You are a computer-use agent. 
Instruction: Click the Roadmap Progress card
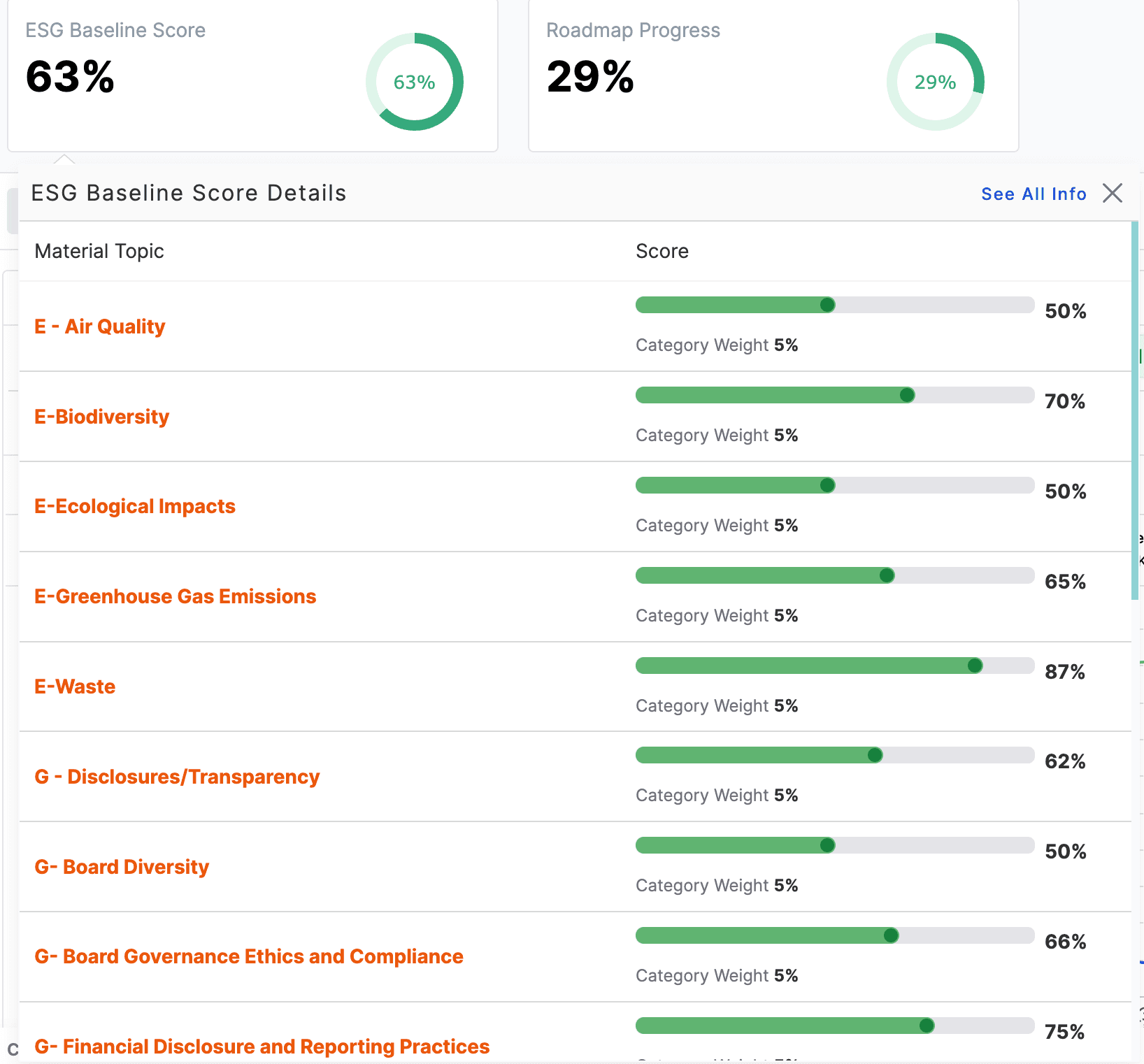[773, 76]
